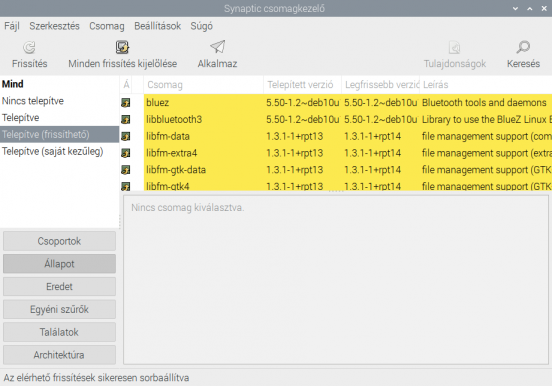552x386 pixels.
Task: Click the Architektúra button
Action: tap(59, 355)
